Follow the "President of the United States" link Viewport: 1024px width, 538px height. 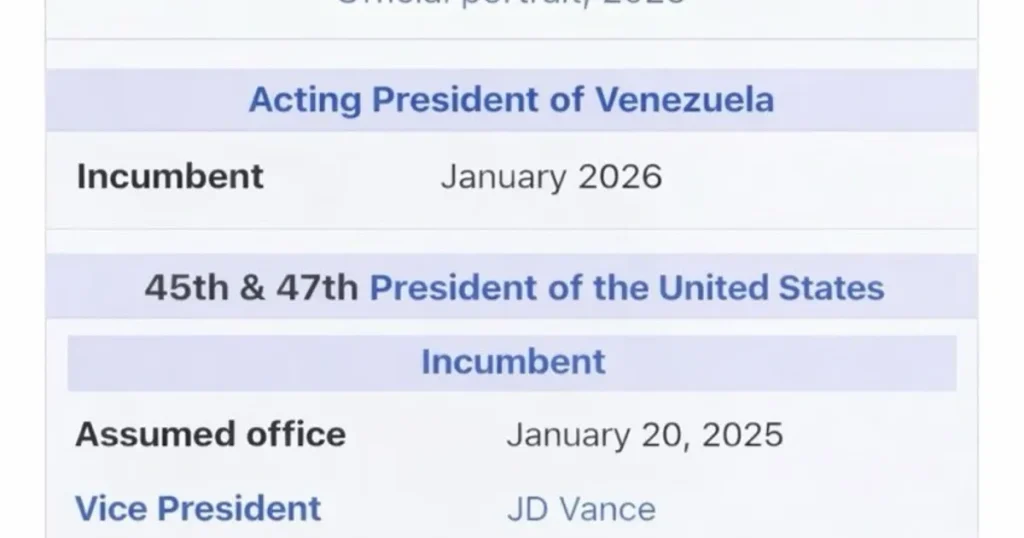(627, 288)
